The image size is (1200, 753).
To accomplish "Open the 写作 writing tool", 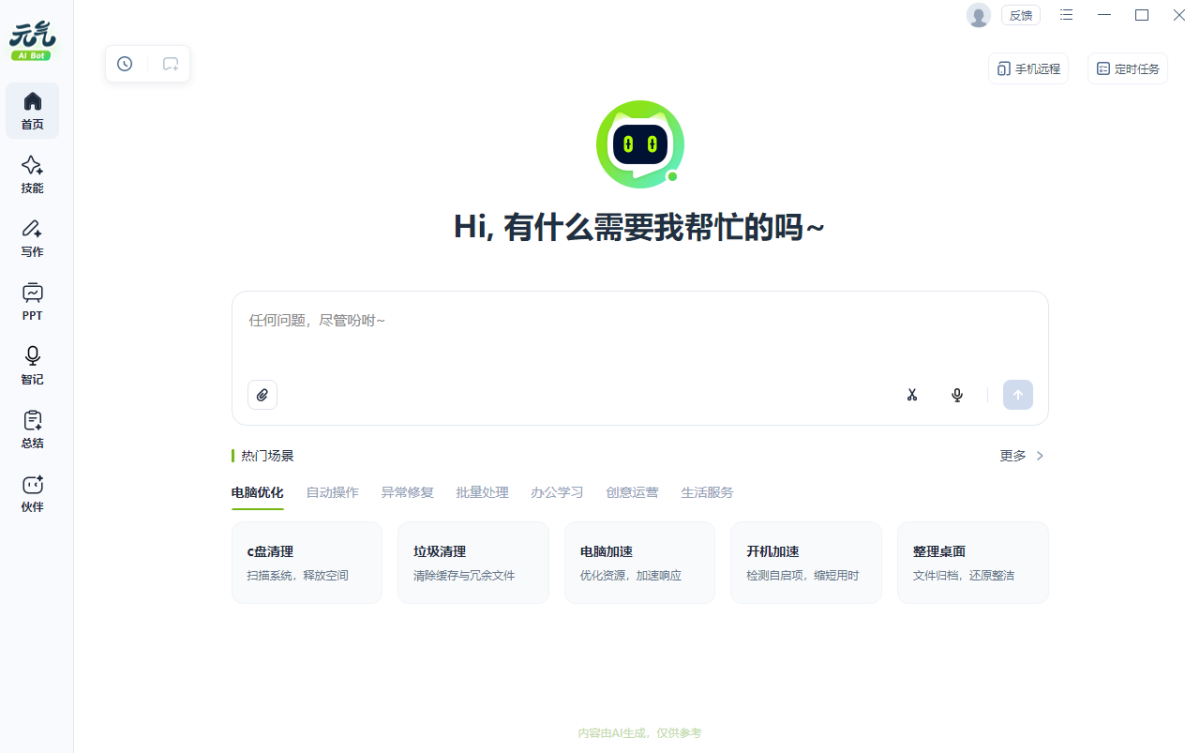I will tap(32, 238).
